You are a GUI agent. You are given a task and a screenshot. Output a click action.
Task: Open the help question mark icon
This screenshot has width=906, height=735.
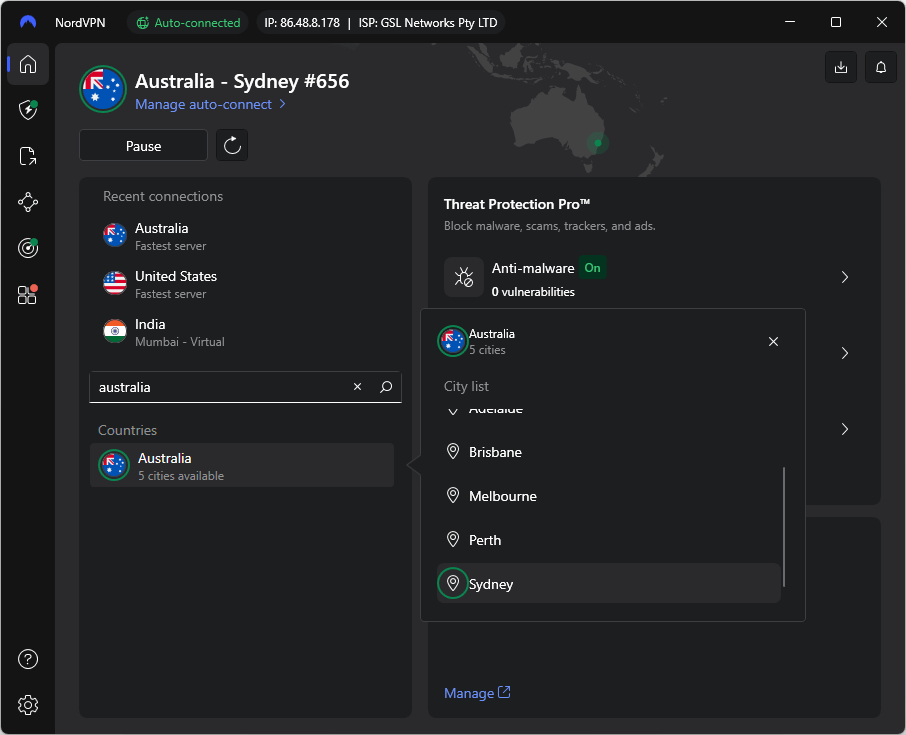27,659
